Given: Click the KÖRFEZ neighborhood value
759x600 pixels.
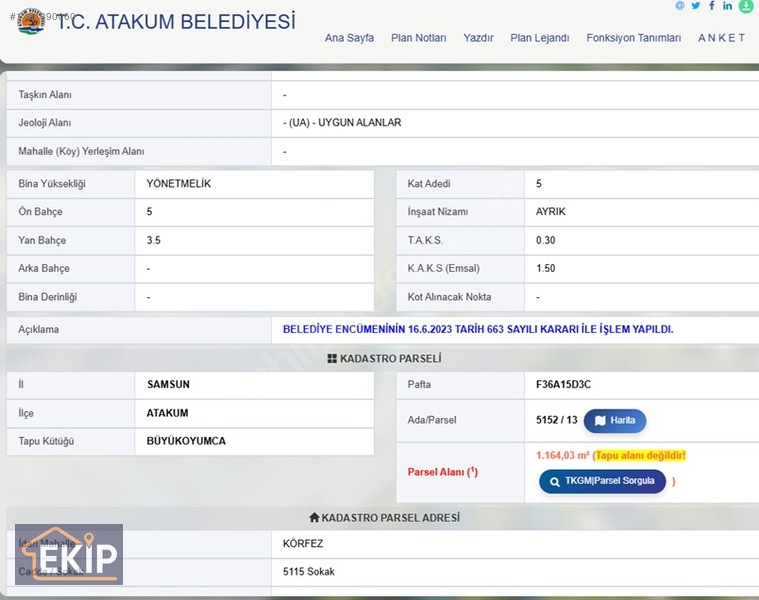Looking at the screenshot, I should point(303,544).
